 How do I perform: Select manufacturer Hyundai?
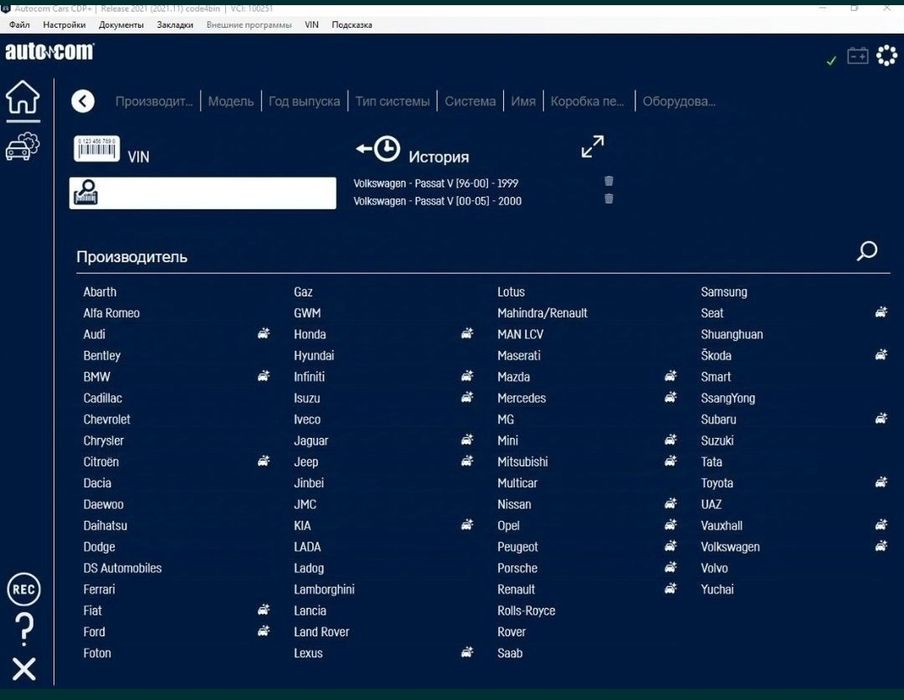click(x=314, y=356)
